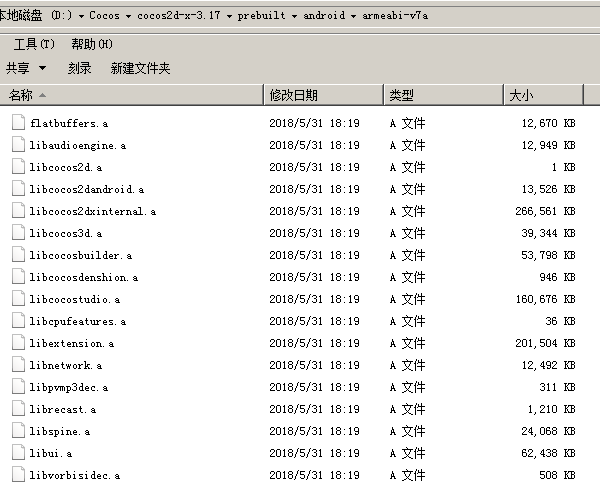Click the 刻录 toolbar button
Viewport: 600px width, 482px height.
[x=80, y=68]
